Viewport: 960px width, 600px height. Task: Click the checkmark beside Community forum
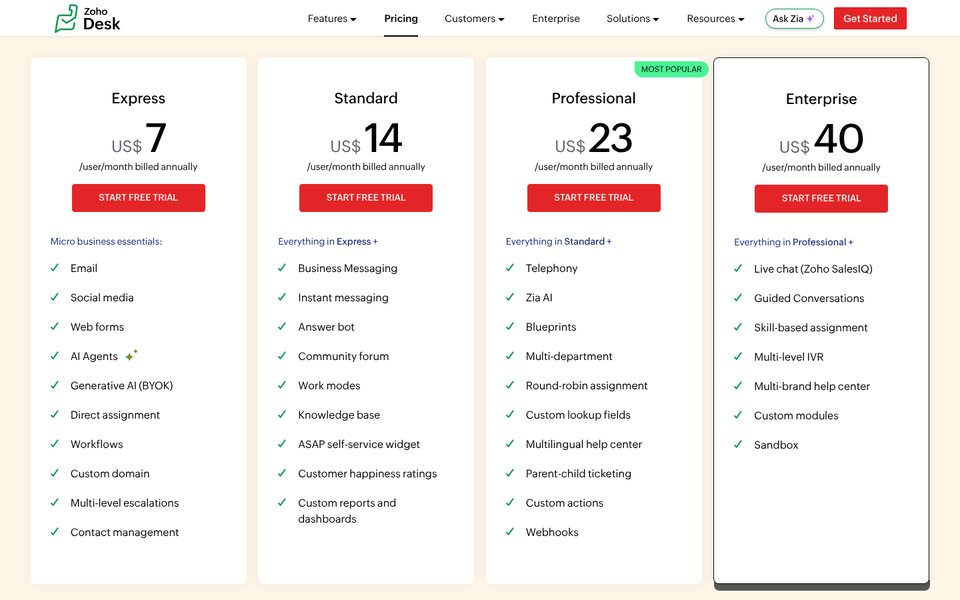pyautogui.click(x=282, y=356)
